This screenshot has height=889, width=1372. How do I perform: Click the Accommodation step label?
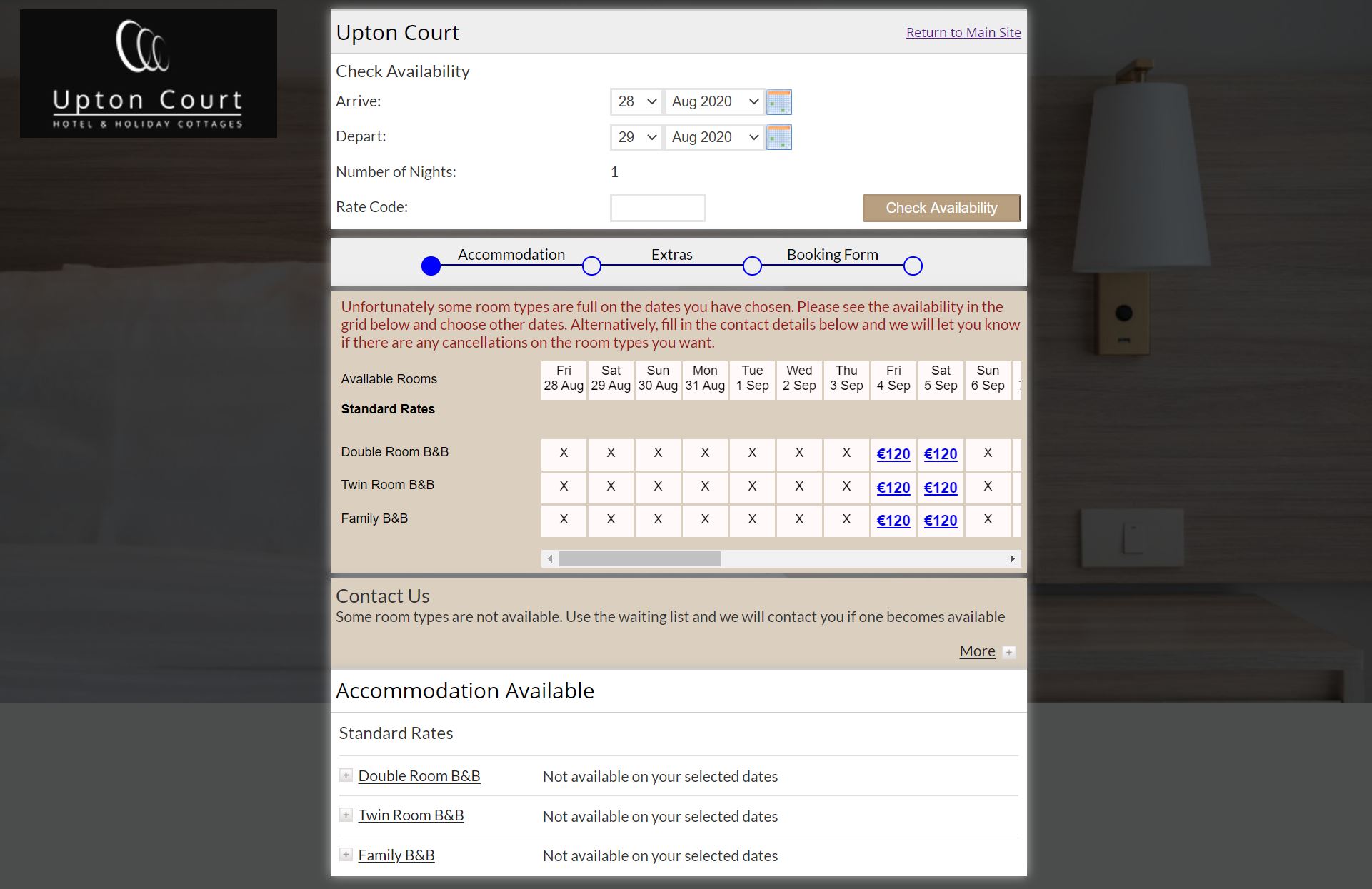pyautogui.click(x=511, y=255)
